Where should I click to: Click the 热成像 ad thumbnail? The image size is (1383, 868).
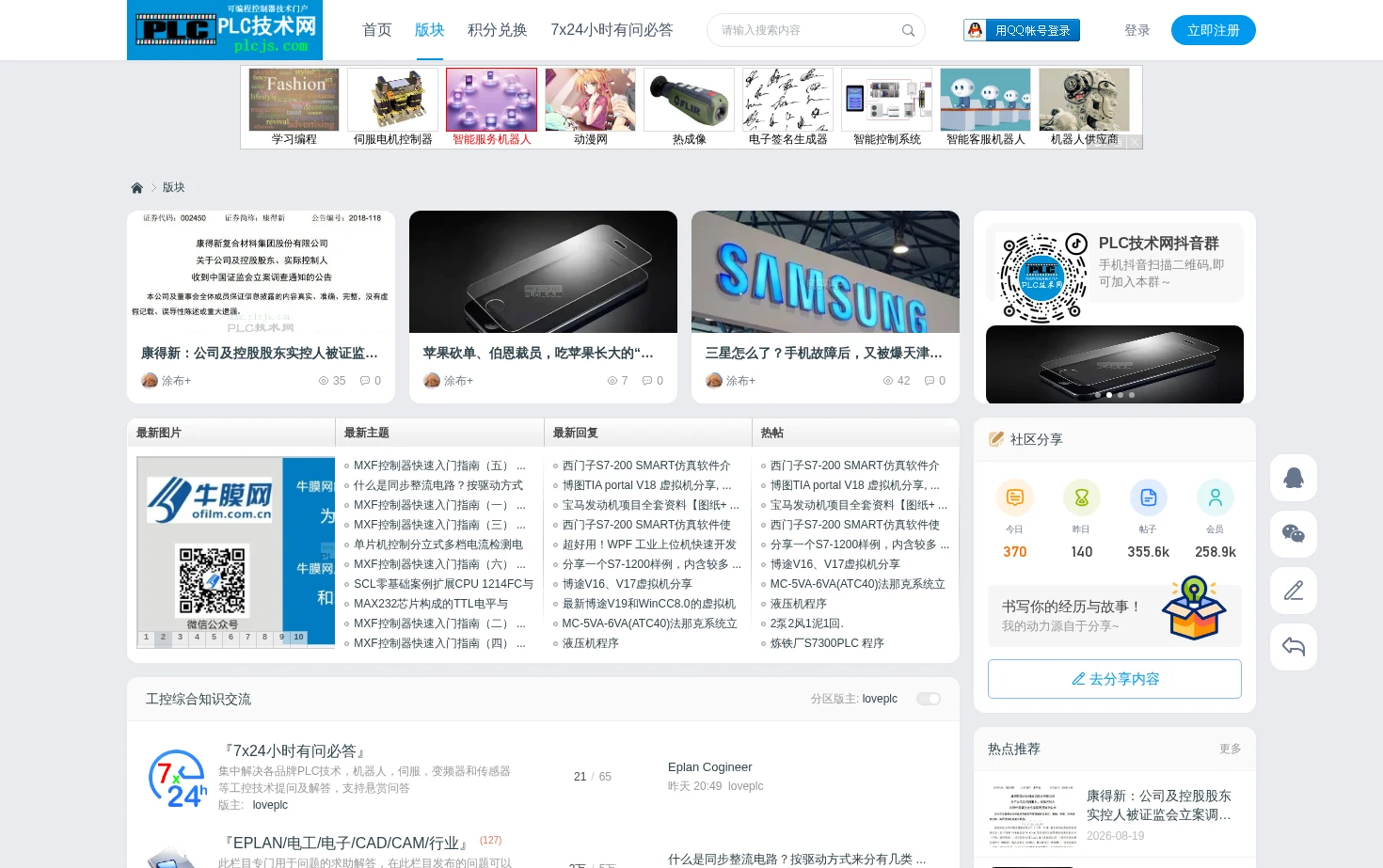tap(689, 100)
